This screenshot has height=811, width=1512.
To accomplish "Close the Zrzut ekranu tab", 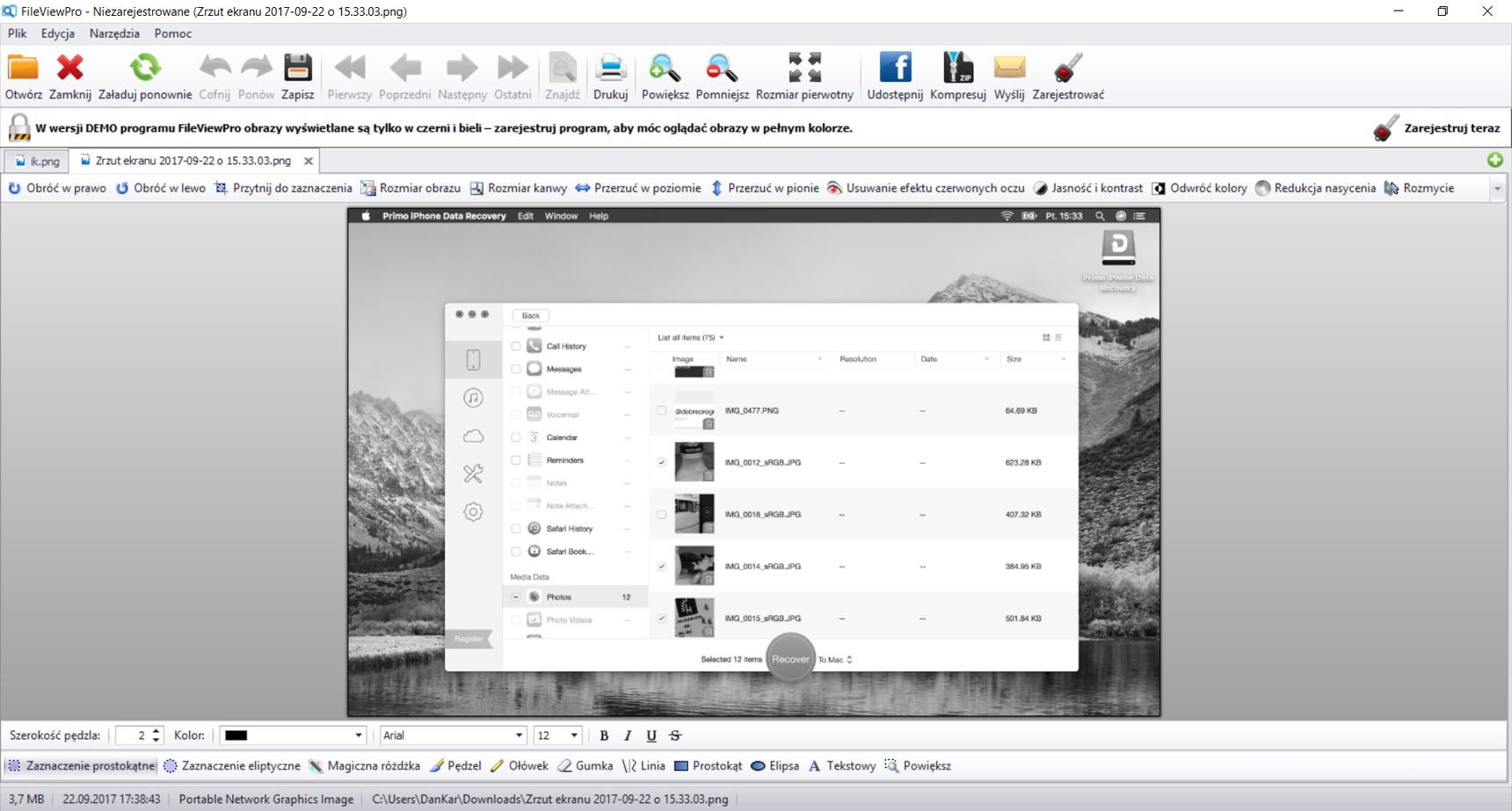I will [x=309, y=162].
